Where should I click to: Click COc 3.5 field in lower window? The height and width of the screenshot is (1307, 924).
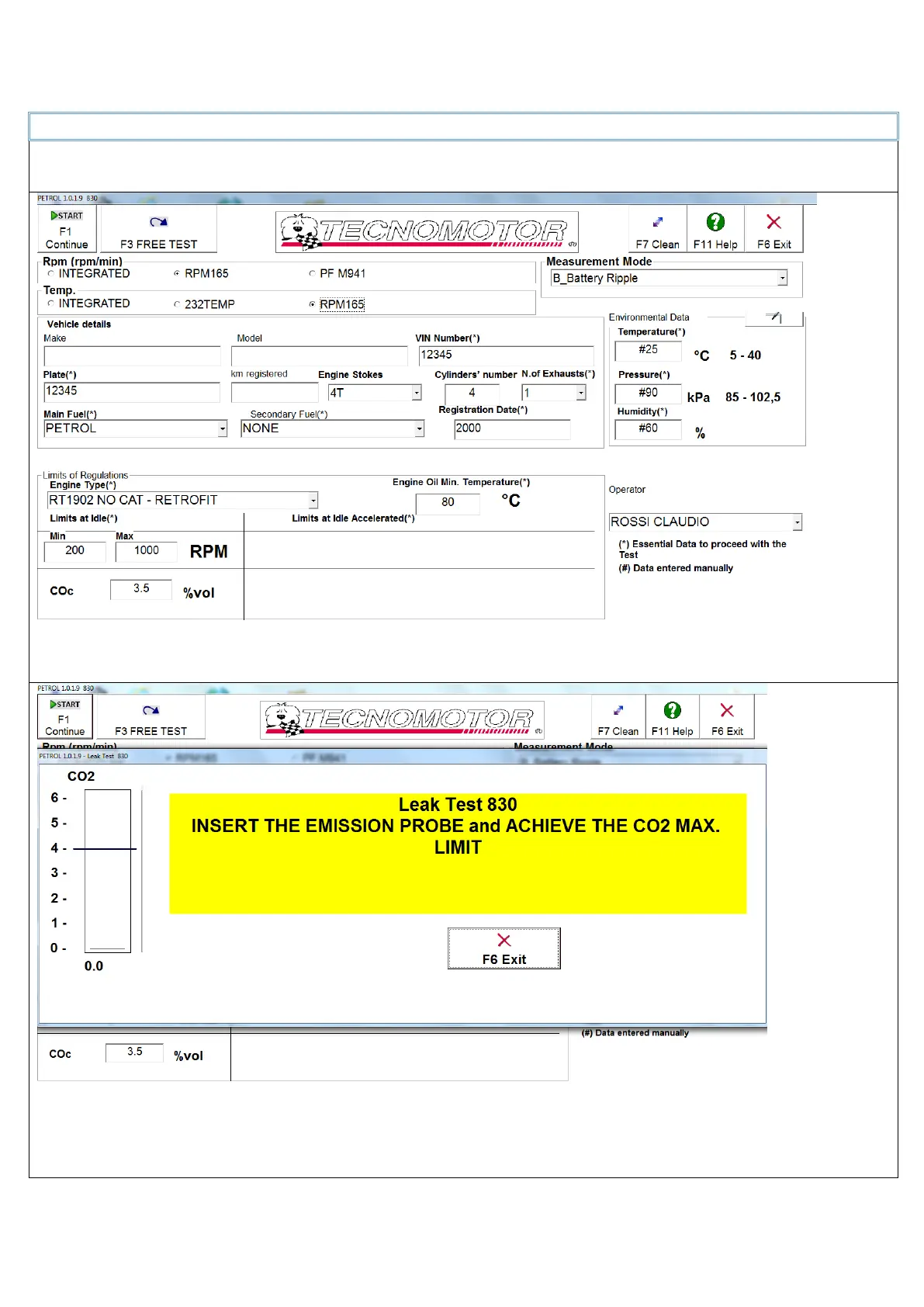click(135, 1052)
